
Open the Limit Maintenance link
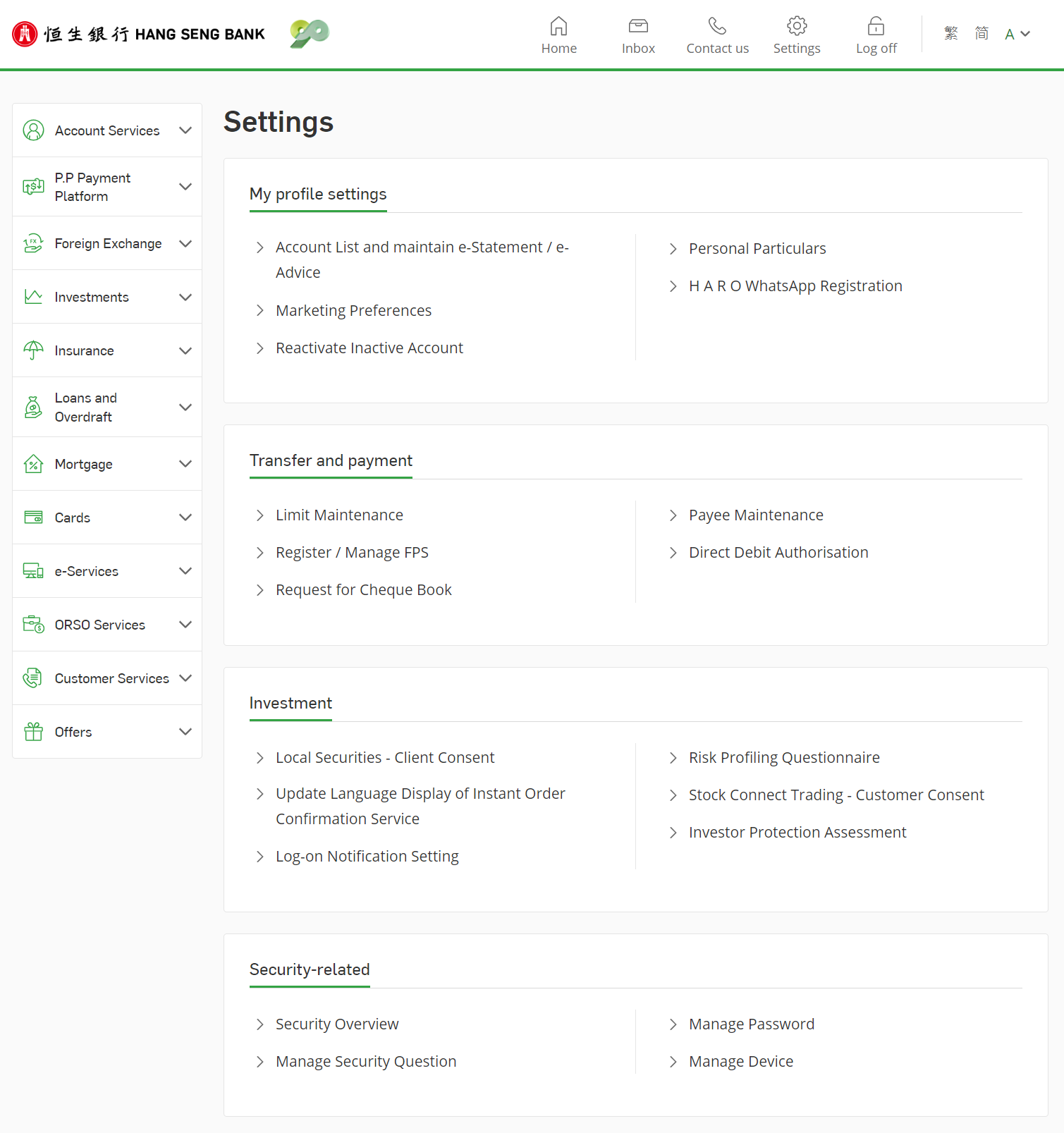coord(339,515)
